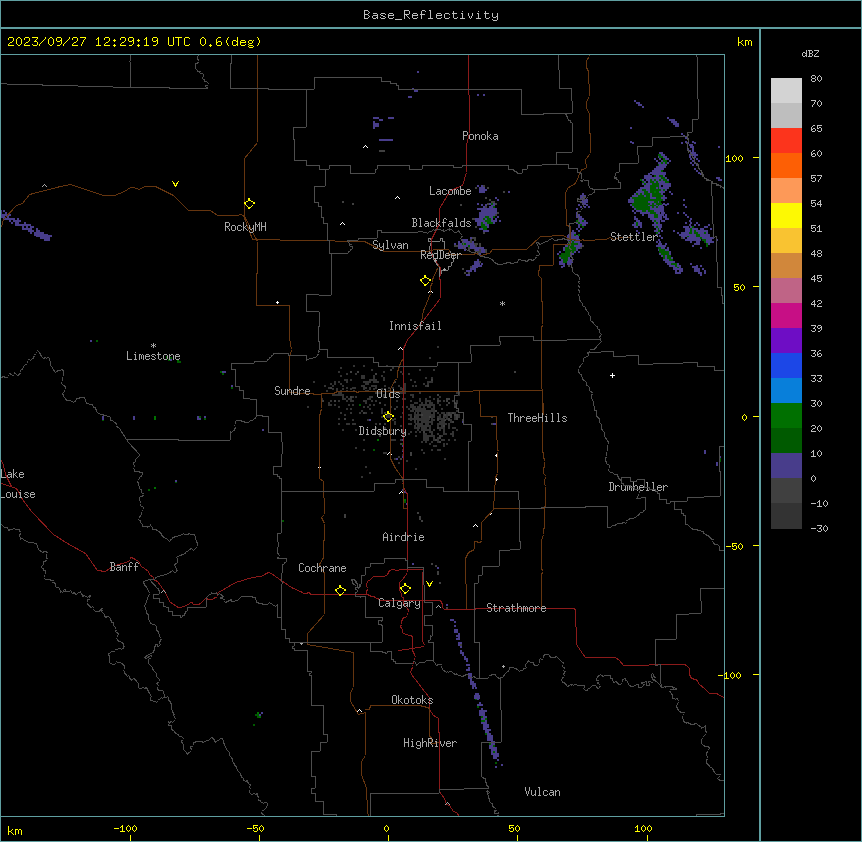Select the Lacombe city label
This screenshot has height=842, width=862.
450,191
